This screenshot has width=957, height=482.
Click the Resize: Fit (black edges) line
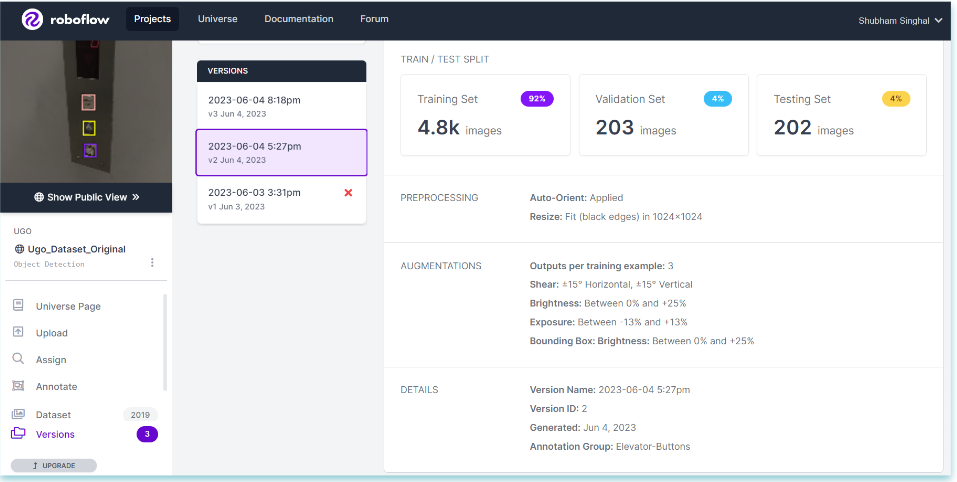pyautogui.click(x=616, y=217)
